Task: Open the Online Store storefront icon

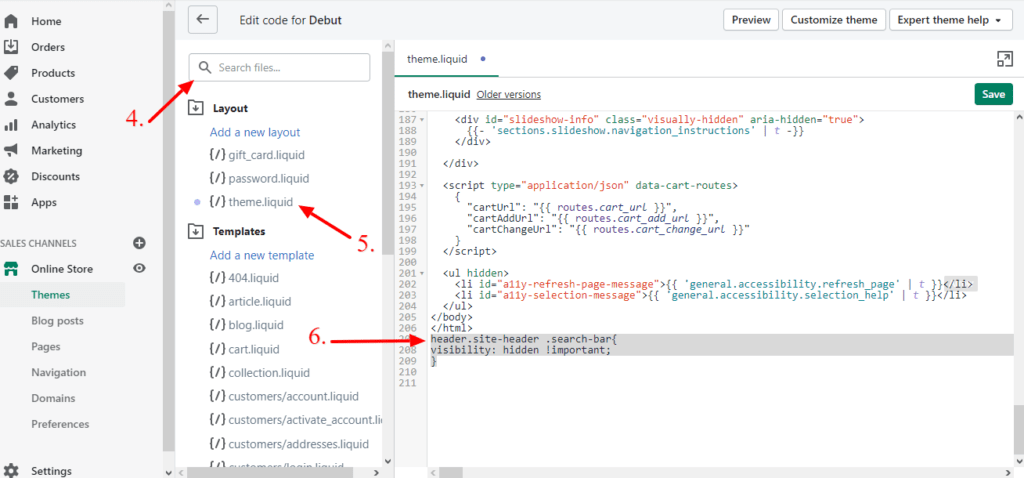Action: (x=10, y=268)
